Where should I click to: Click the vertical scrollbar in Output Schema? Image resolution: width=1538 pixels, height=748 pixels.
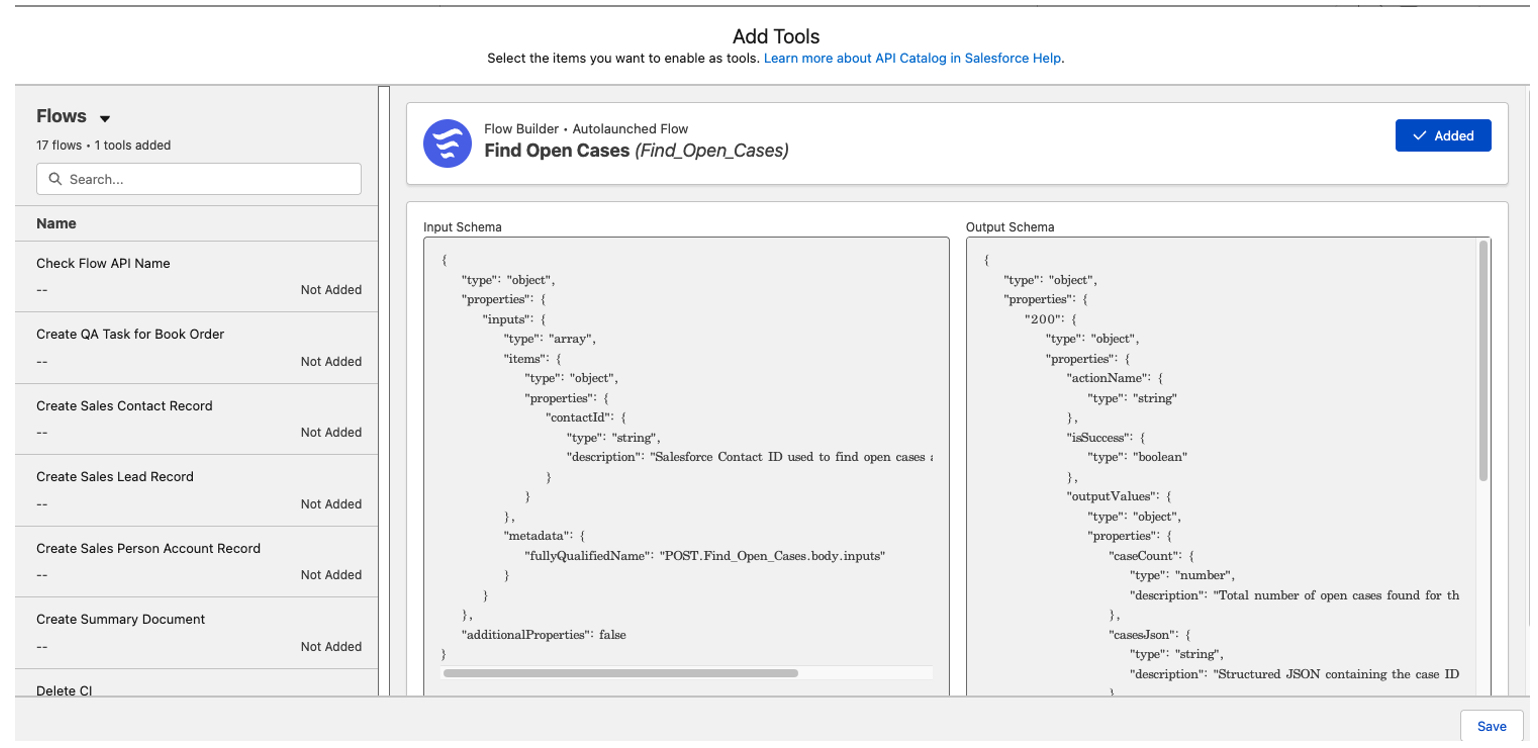pos(1483,360)
